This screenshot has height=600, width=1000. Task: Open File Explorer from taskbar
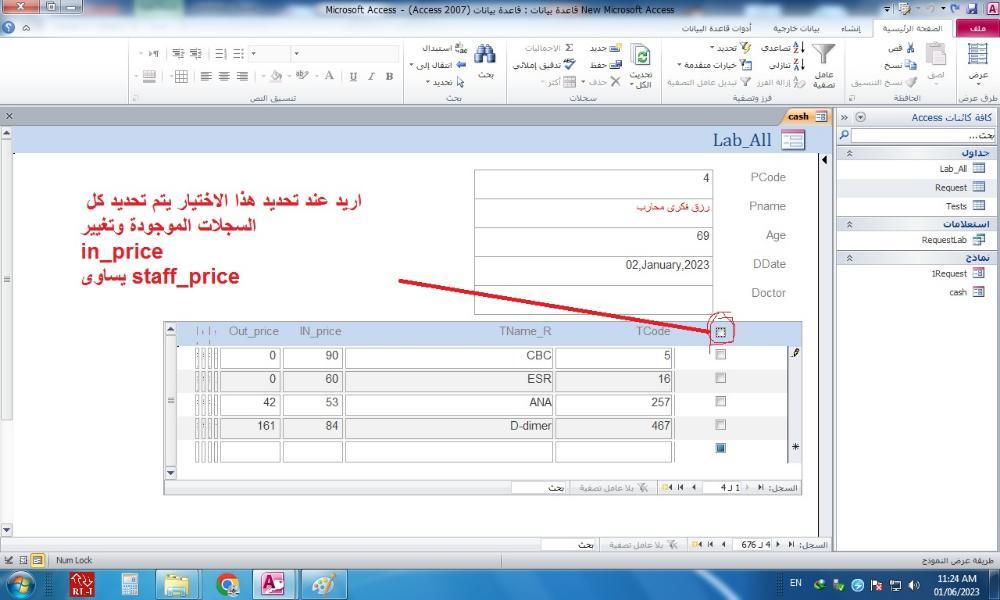177,584
